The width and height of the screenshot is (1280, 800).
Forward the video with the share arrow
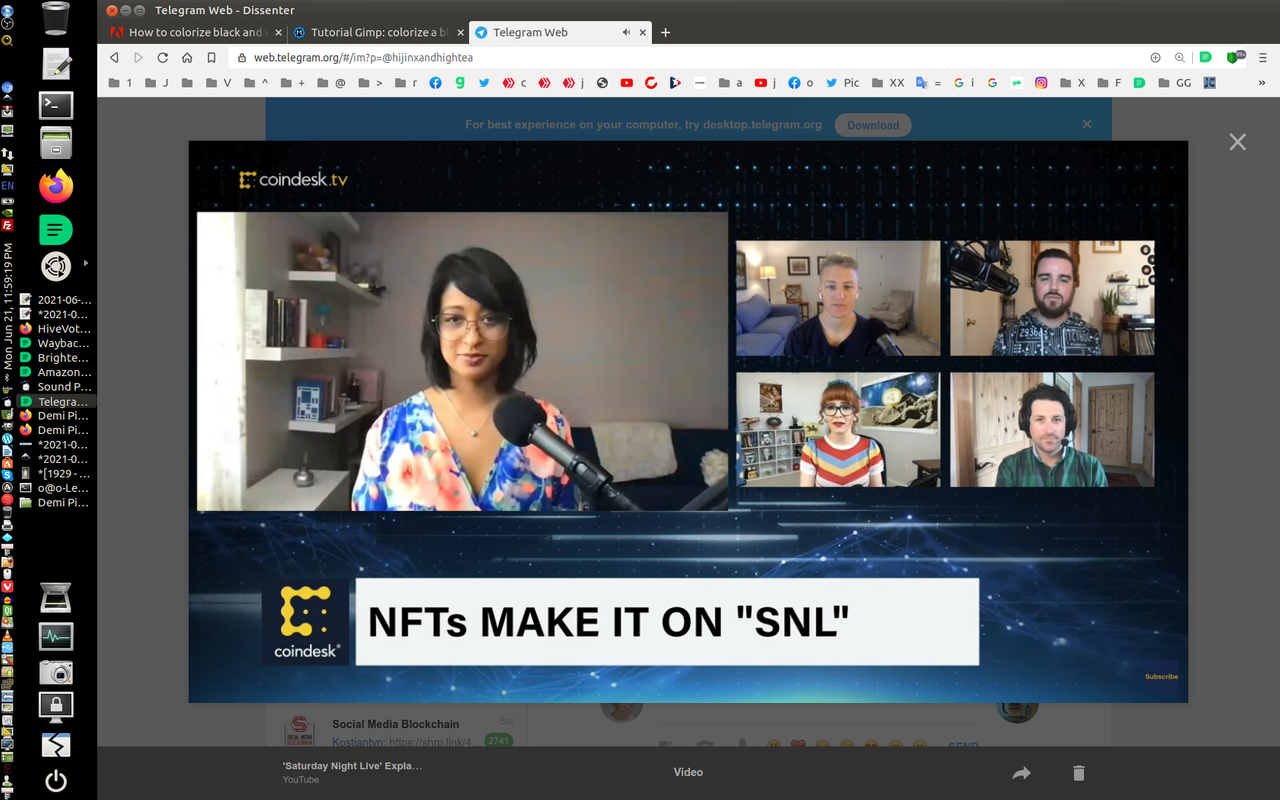(1021, 773)
